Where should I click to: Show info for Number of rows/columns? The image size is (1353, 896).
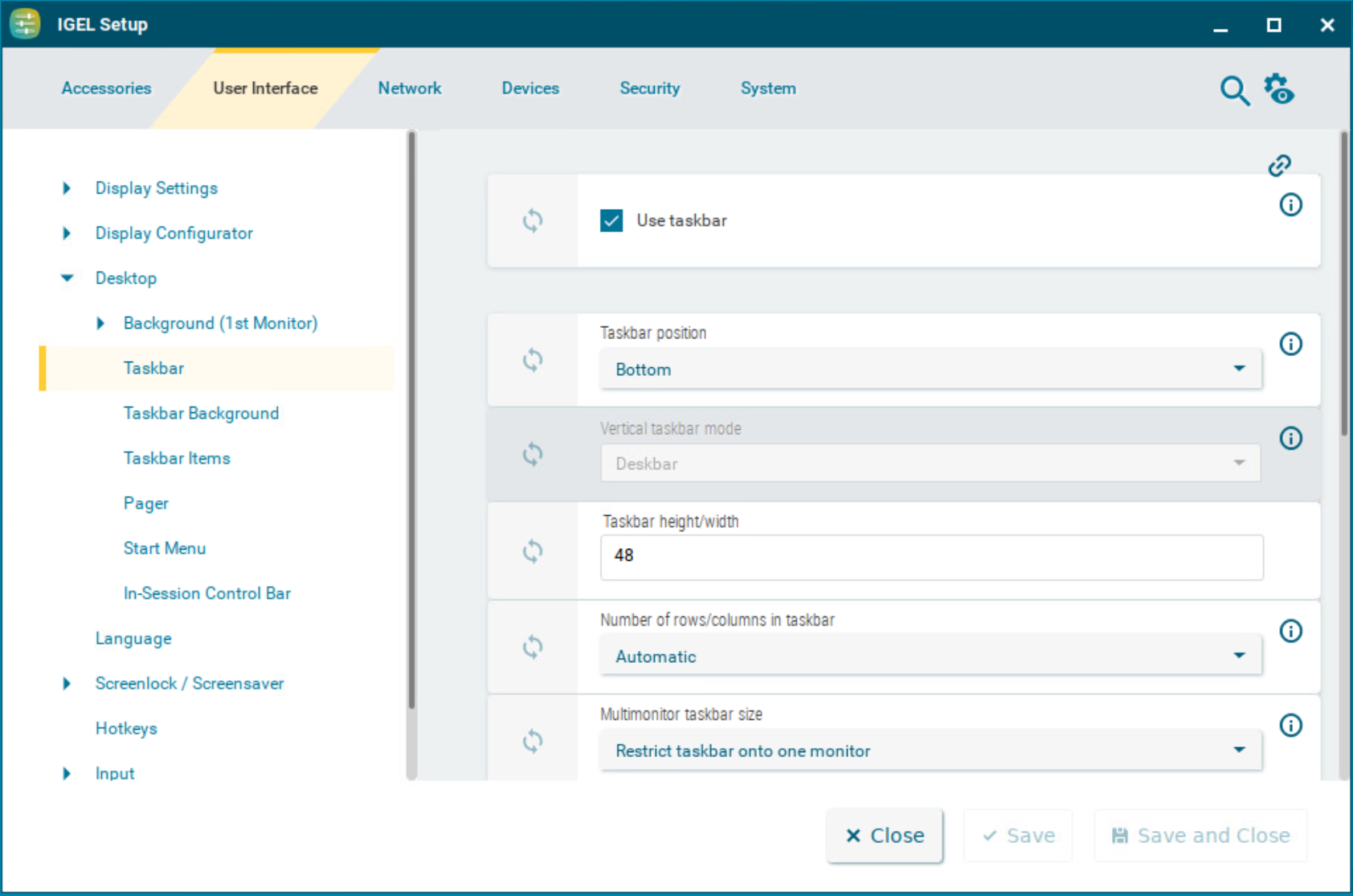pos(1290,631)
